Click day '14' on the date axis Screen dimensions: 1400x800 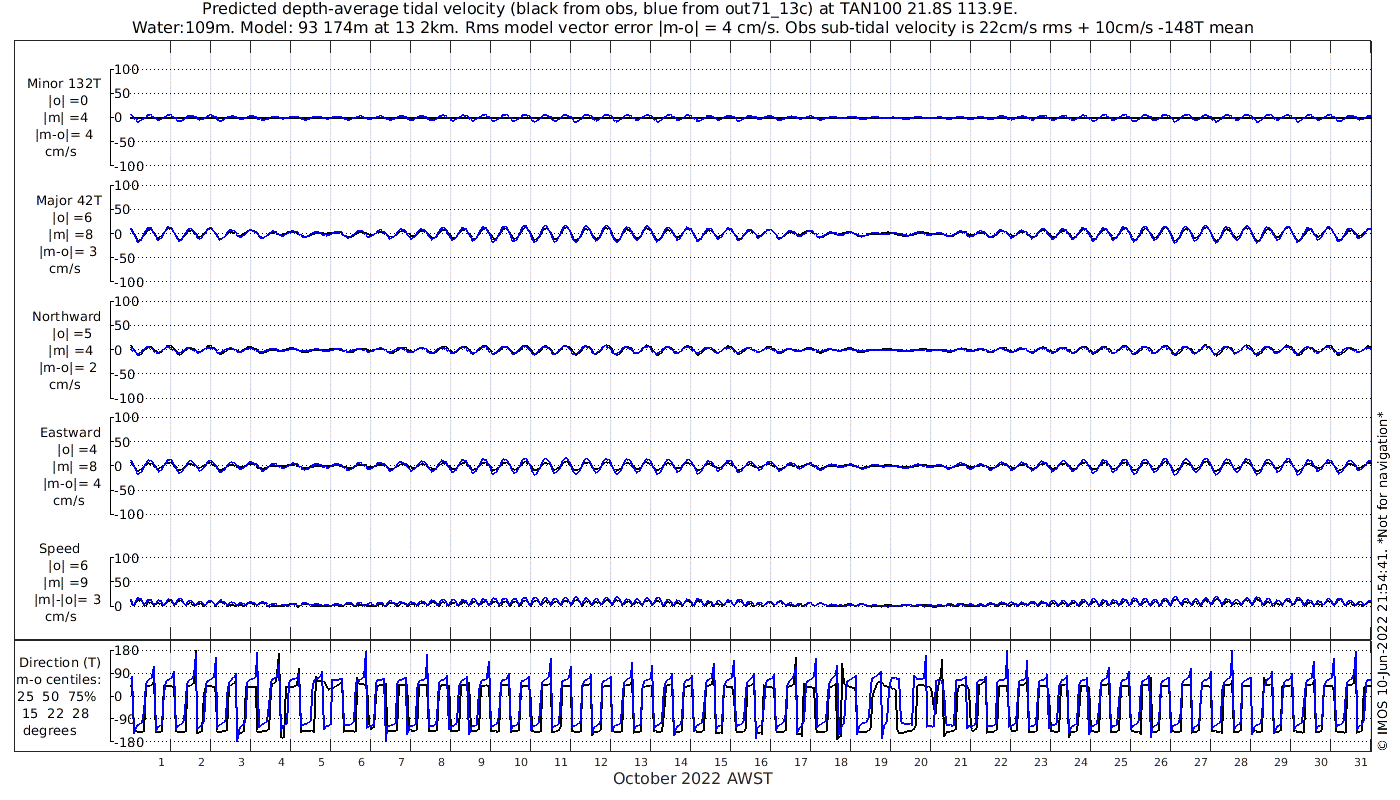(x=681, y=762)
